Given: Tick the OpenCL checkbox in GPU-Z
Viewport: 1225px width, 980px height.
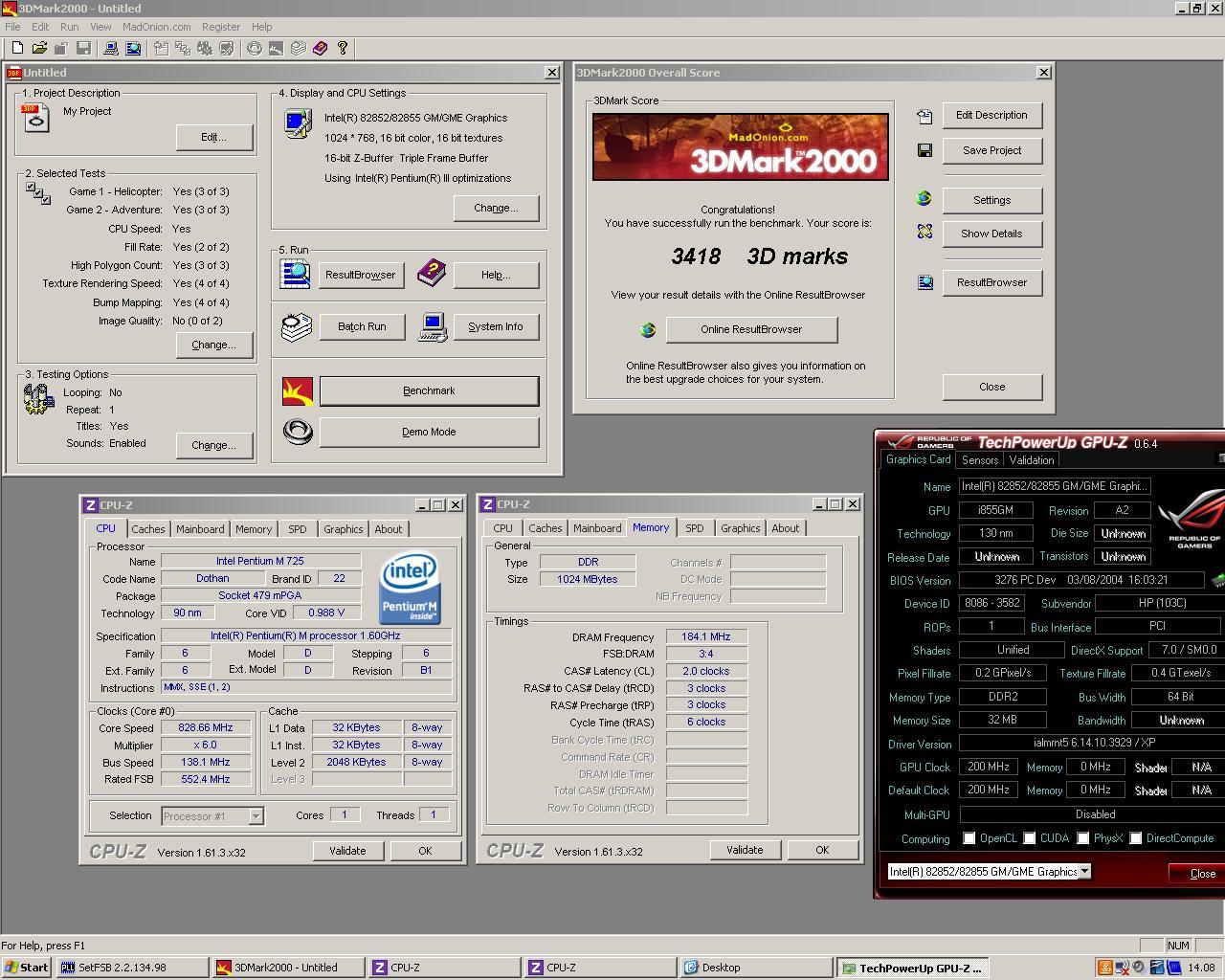Looking at the screenshot, I should click(x=969, y=838).
